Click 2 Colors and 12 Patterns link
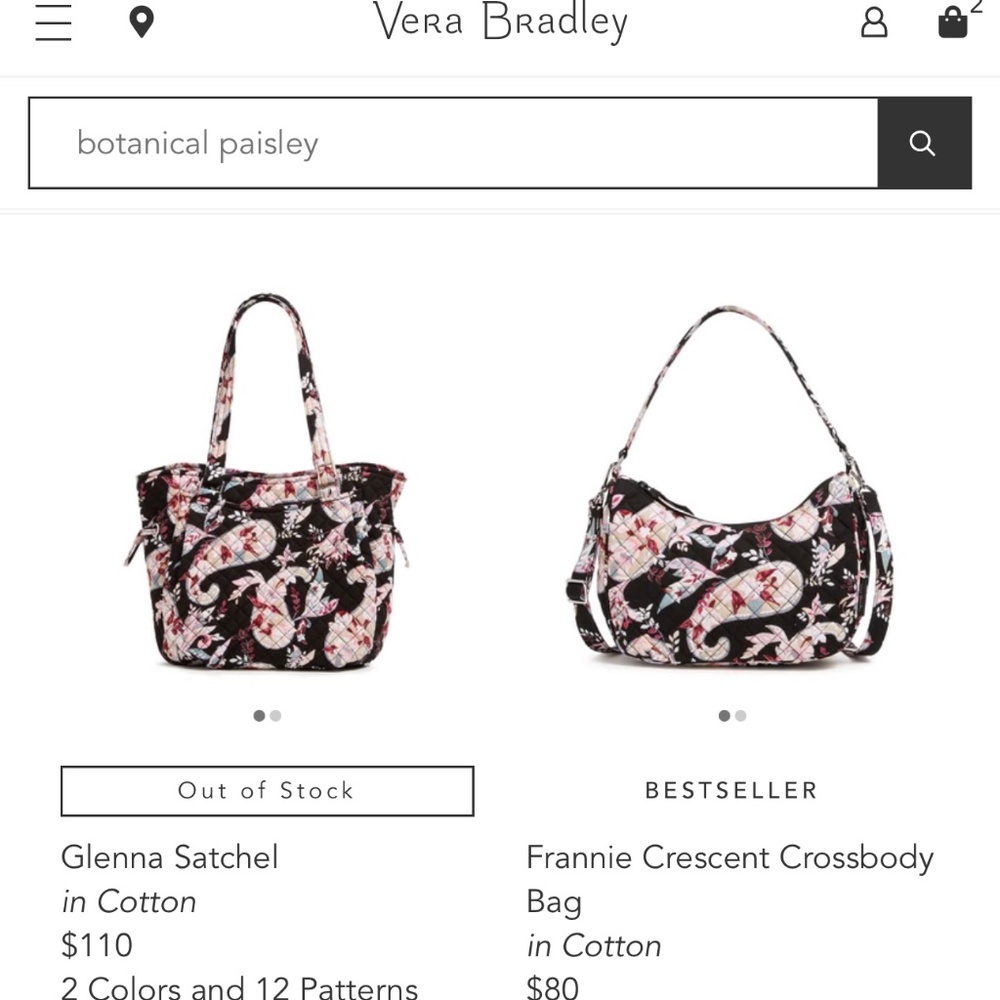 tap(239, 988)
